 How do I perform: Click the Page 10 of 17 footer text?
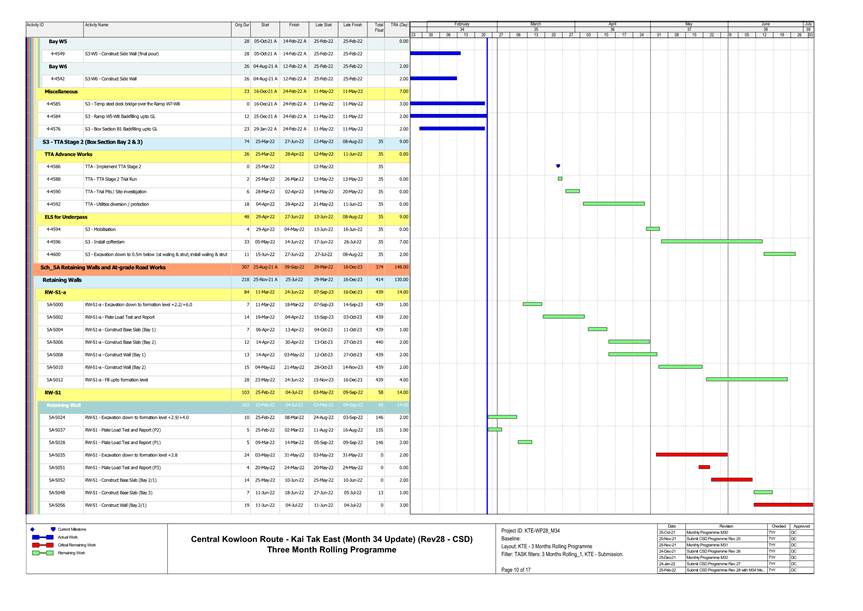[518, 569]
